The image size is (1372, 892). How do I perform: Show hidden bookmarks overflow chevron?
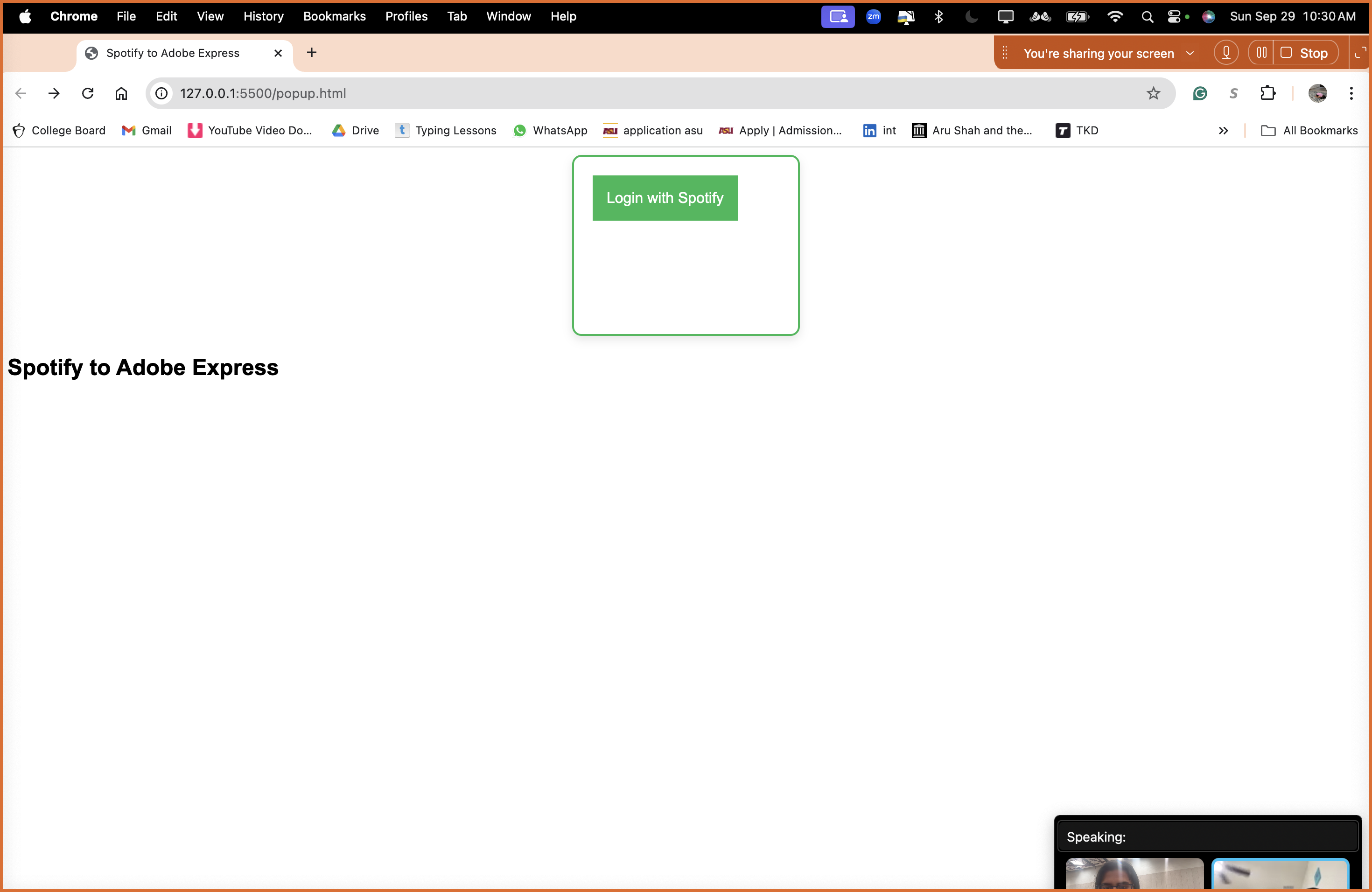1223,131
